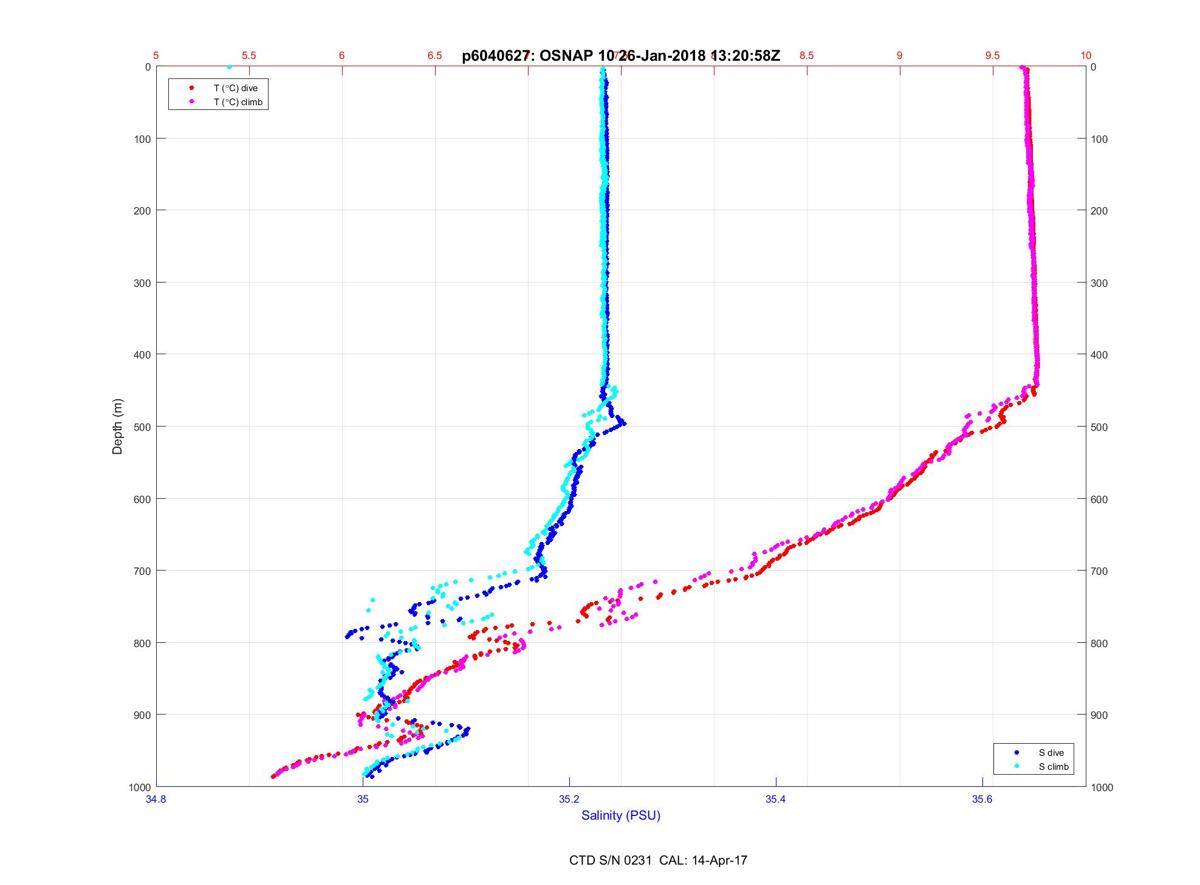
Task: Select the 'T (°C) dive' legend entry
Action: [235, 88]
